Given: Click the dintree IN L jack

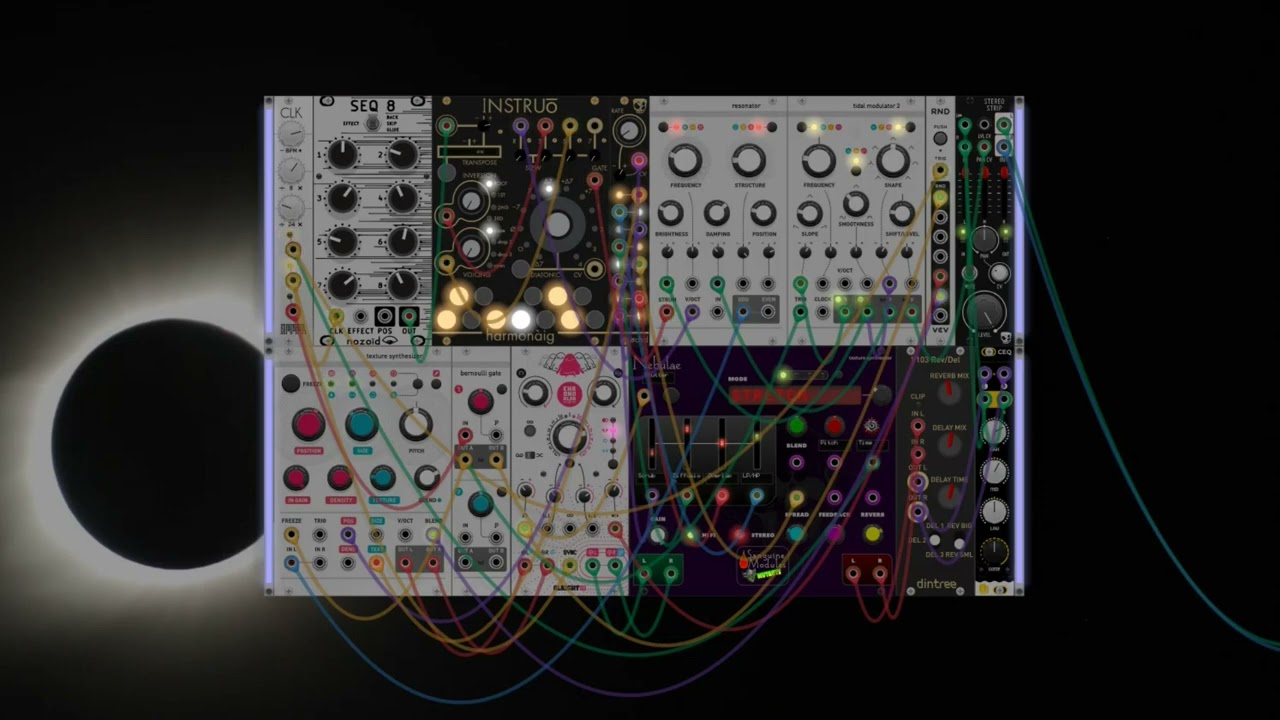Looking at the screenshot, I should click(x=917, y=427).
